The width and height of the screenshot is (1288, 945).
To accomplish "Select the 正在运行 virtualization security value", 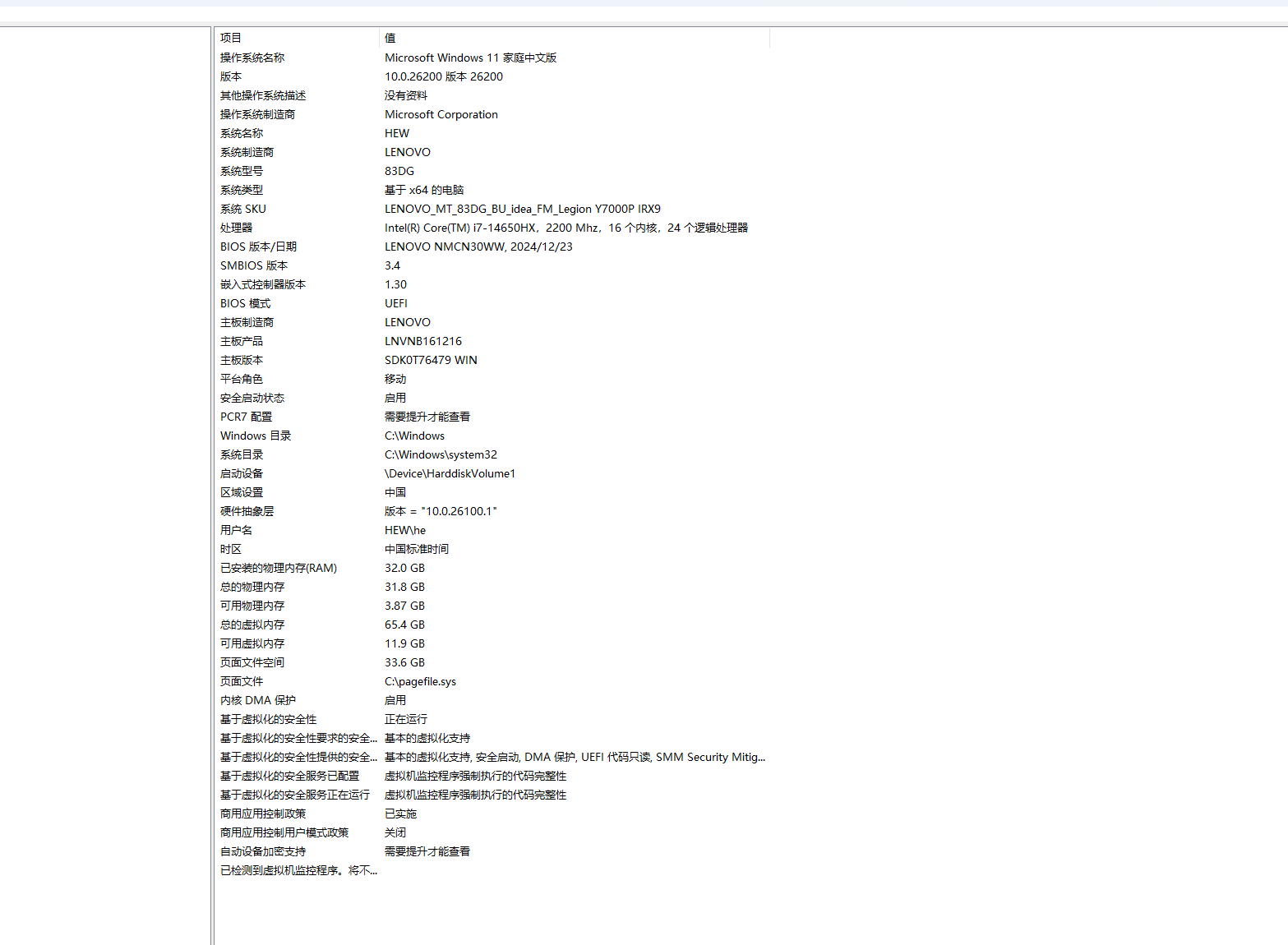I will tap(406, 719).
